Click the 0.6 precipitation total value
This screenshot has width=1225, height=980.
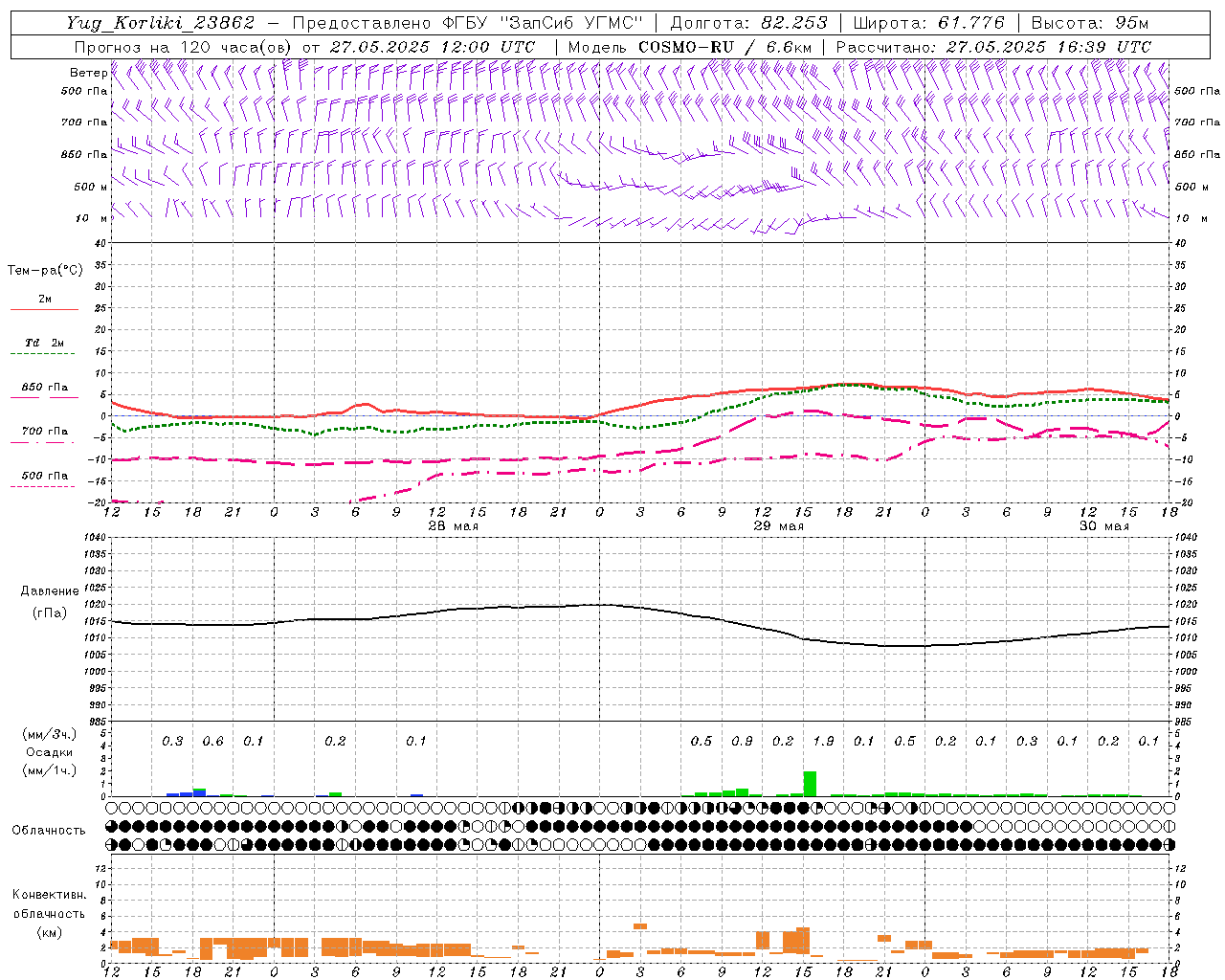point(213,742)
